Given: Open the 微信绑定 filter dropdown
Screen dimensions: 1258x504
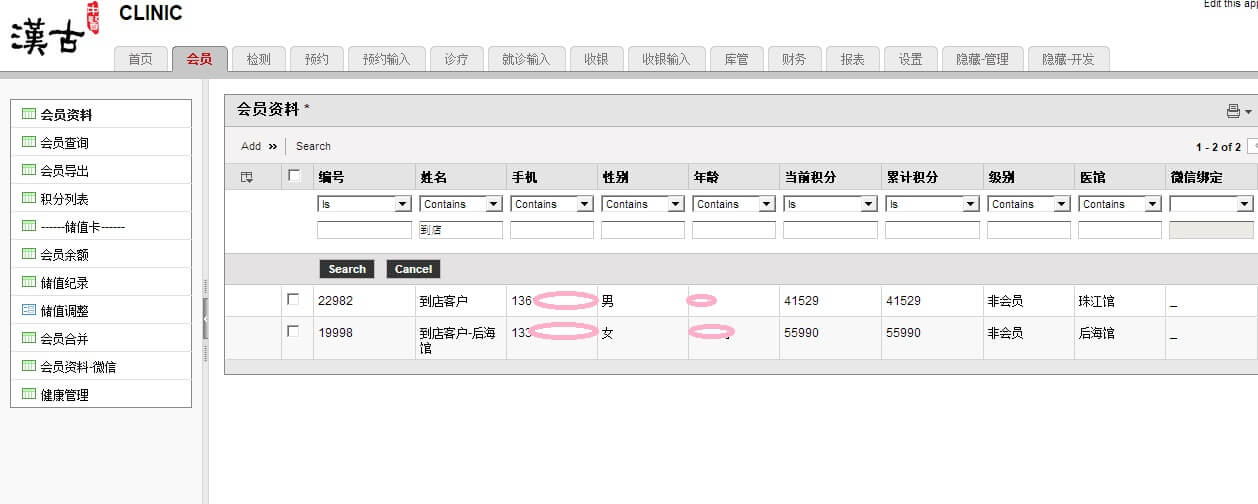Looking at the screenshot, I should (1211, 204).
